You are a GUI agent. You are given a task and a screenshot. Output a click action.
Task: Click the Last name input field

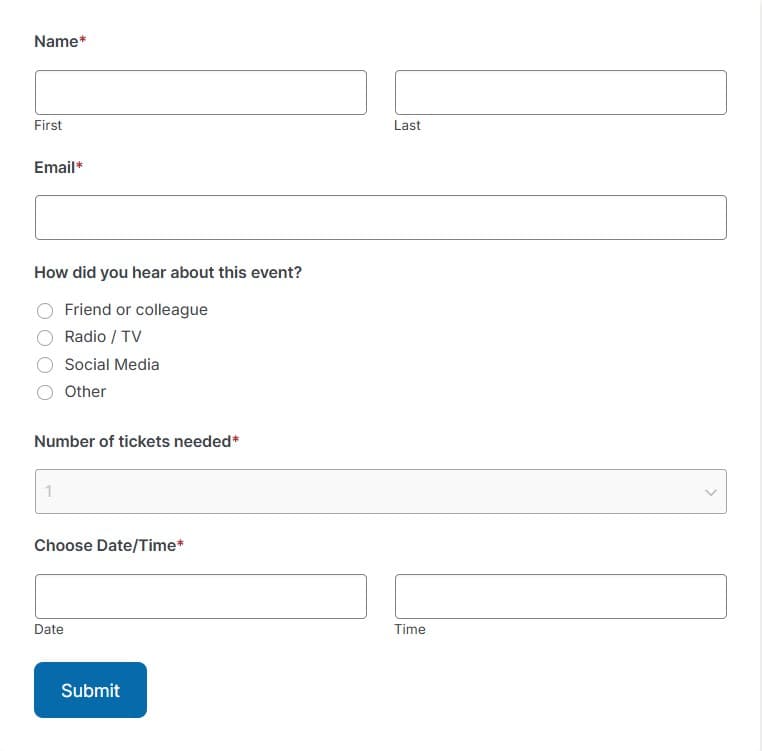pos(561,92)
